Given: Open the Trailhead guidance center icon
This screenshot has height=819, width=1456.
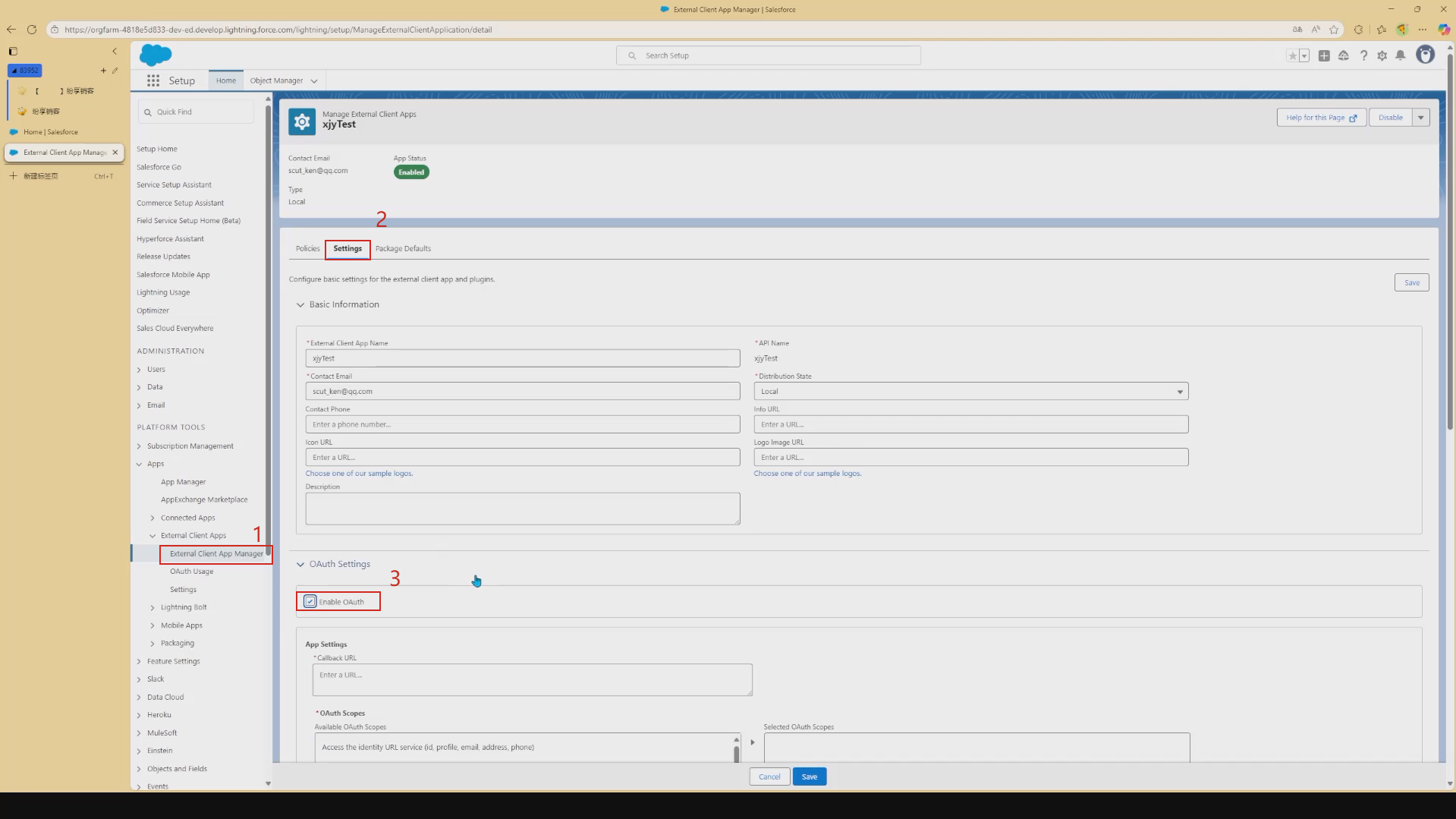Looking at the screenshot, I should [x=1344, y=55].
